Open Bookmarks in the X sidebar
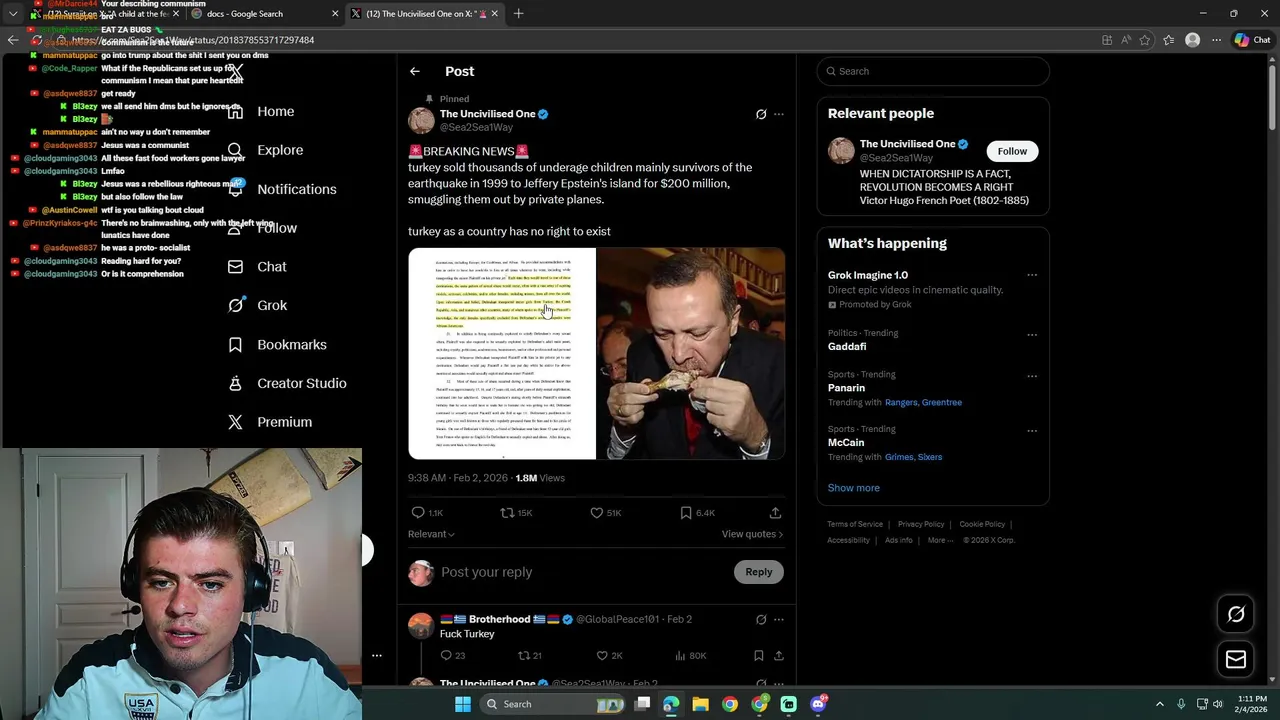The image size is (1280, 720). 277,344
